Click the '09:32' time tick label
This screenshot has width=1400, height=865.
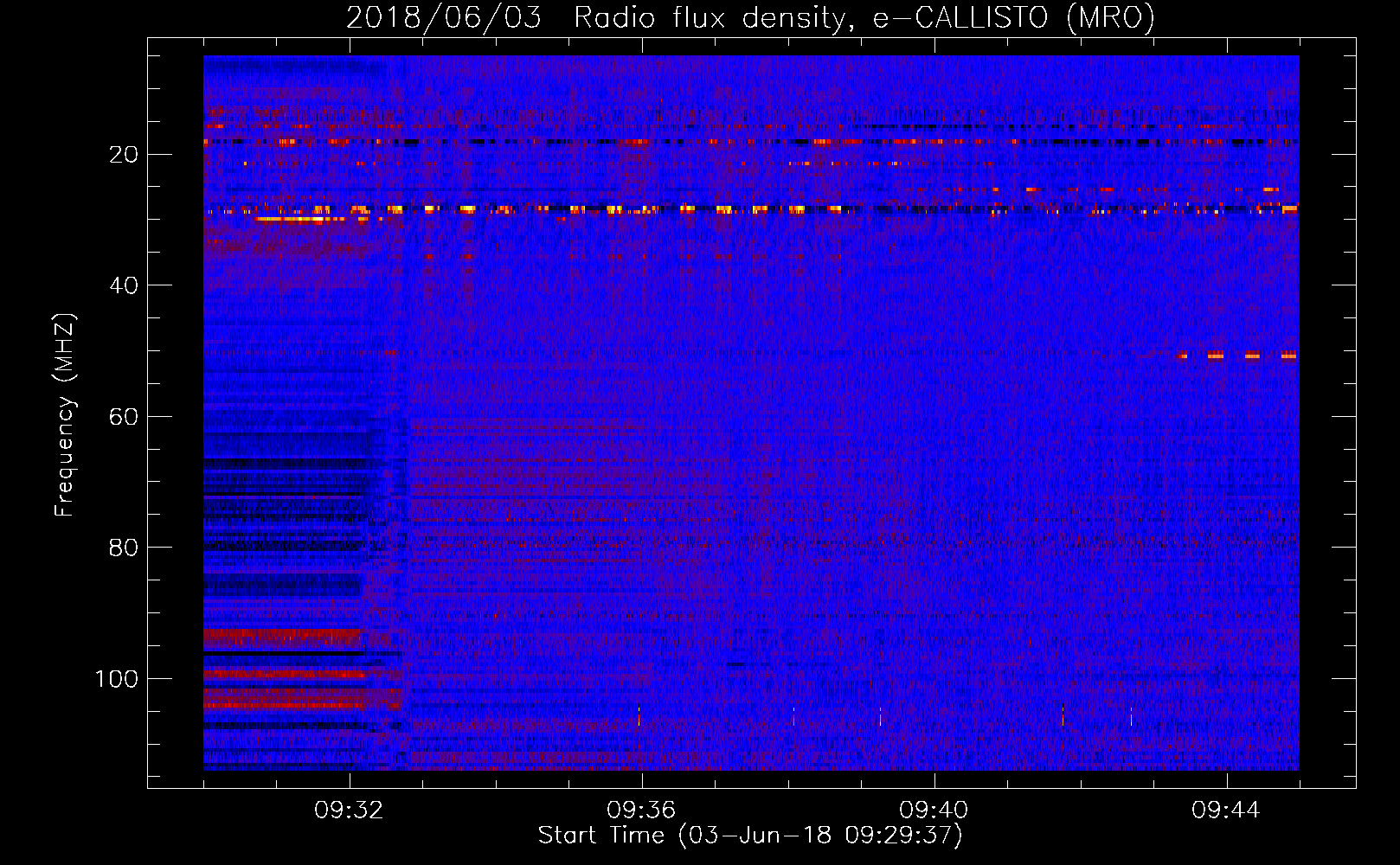[x=350, y=811]
